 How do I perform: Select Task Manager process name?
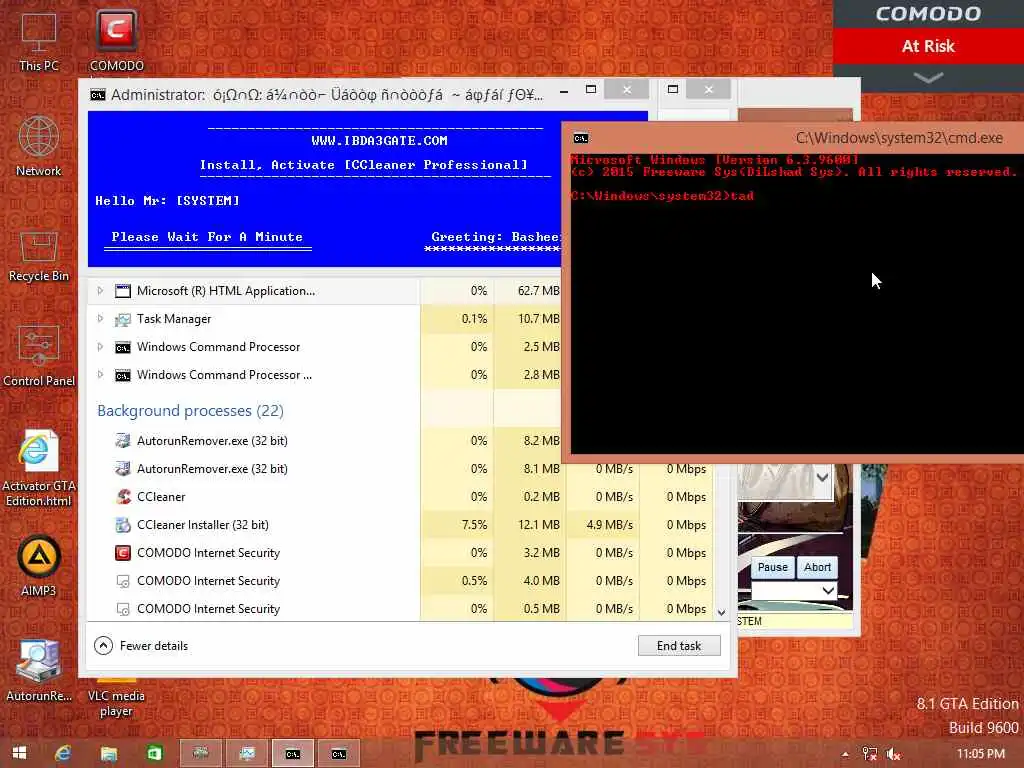tap(174, 319)
